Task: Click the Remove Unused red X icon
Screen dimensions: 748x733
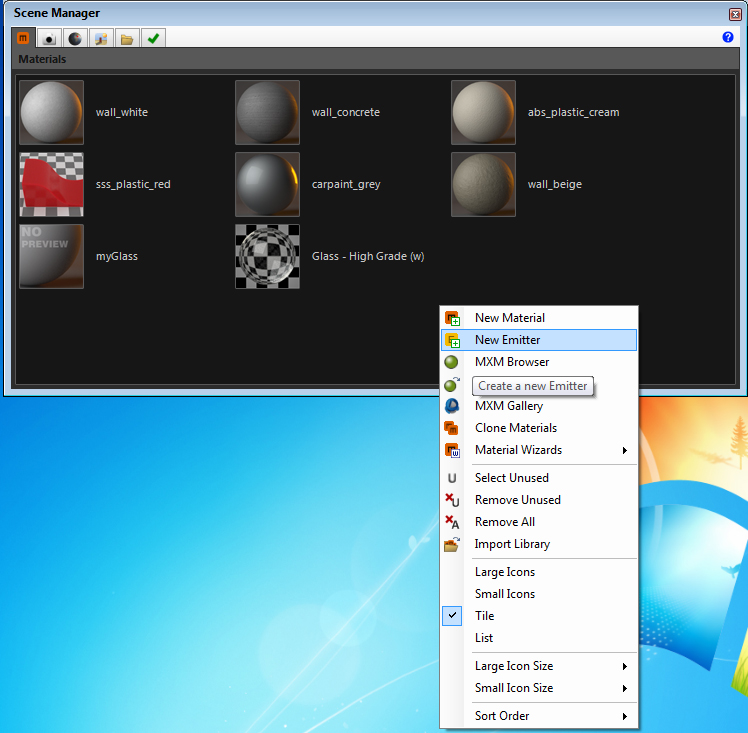Action: click(x=452, y=500)
